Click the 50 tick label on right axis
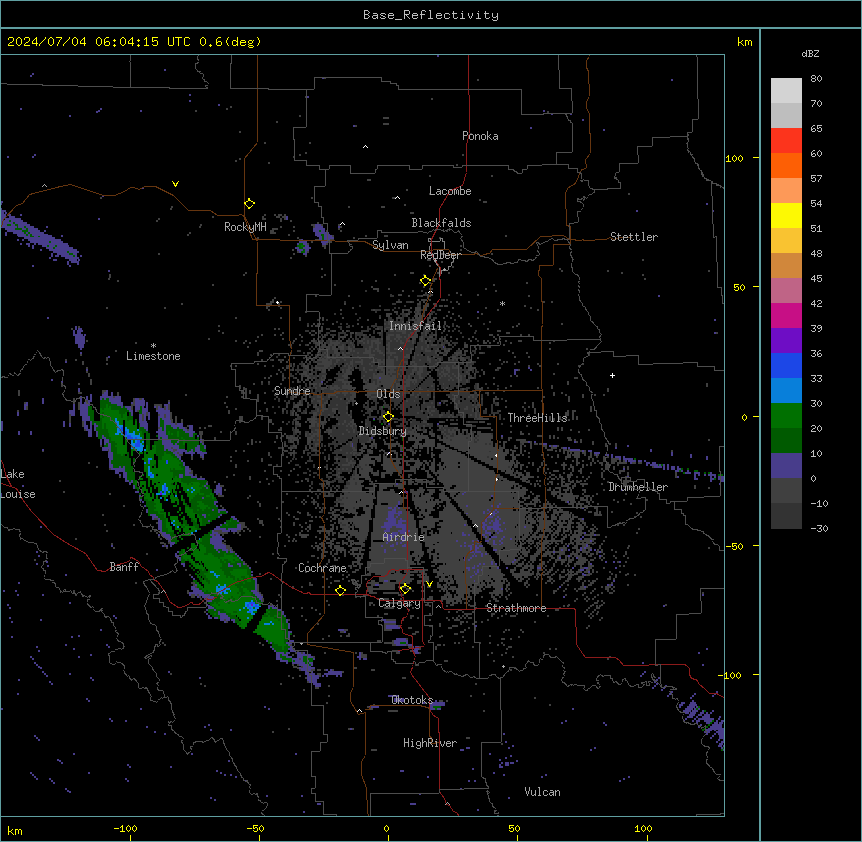This screenshot has width=862, height=842. tap(739, 287)
